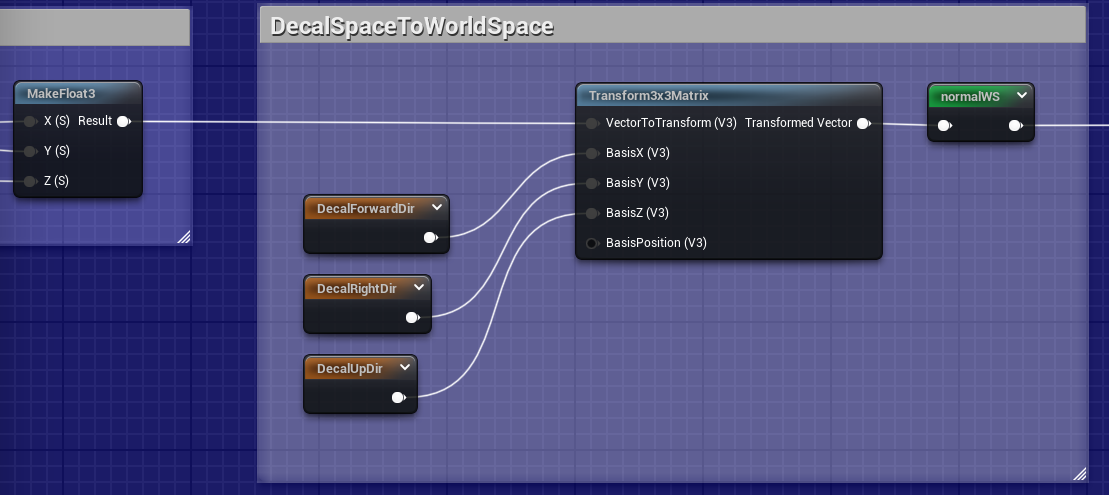
Task: Click the BasisPosition (V3) label
Action: [x=656, y=243]
